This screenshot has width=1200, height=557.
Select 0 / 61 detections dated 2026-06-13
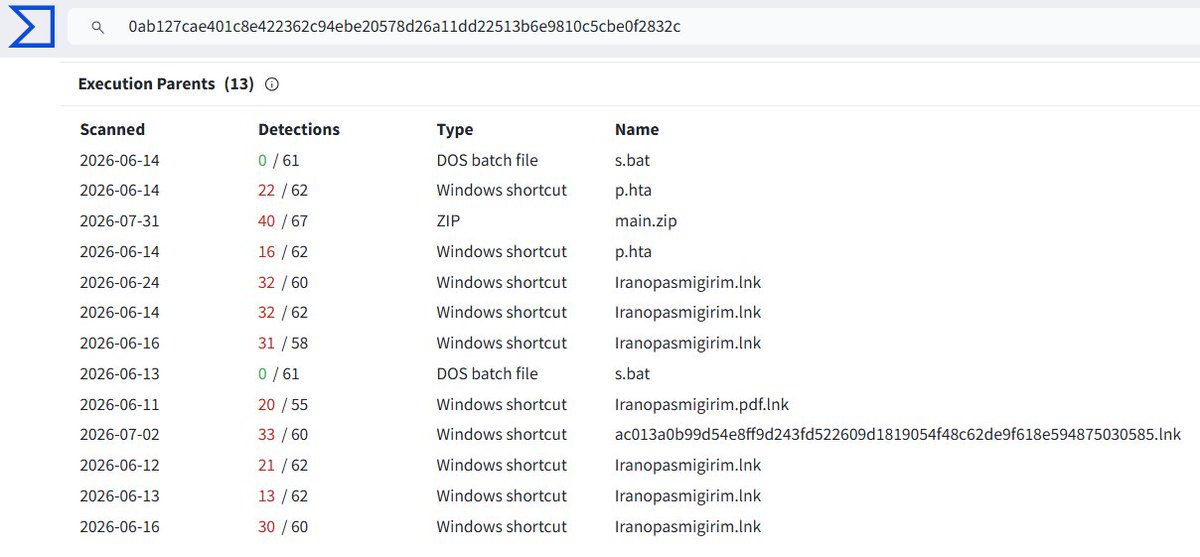click(279, 373)
